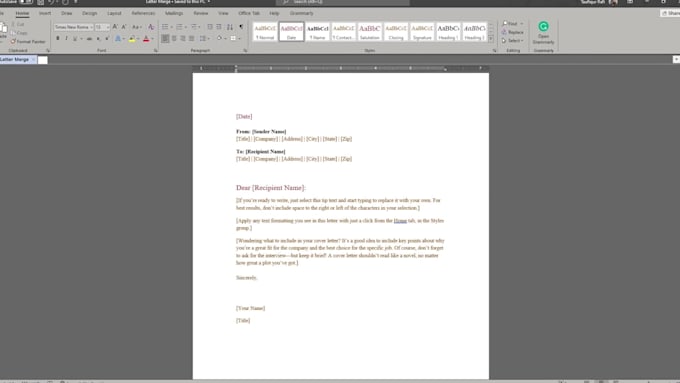Click the Format Painter button
The image size is (680, 383).
(28, 42)
